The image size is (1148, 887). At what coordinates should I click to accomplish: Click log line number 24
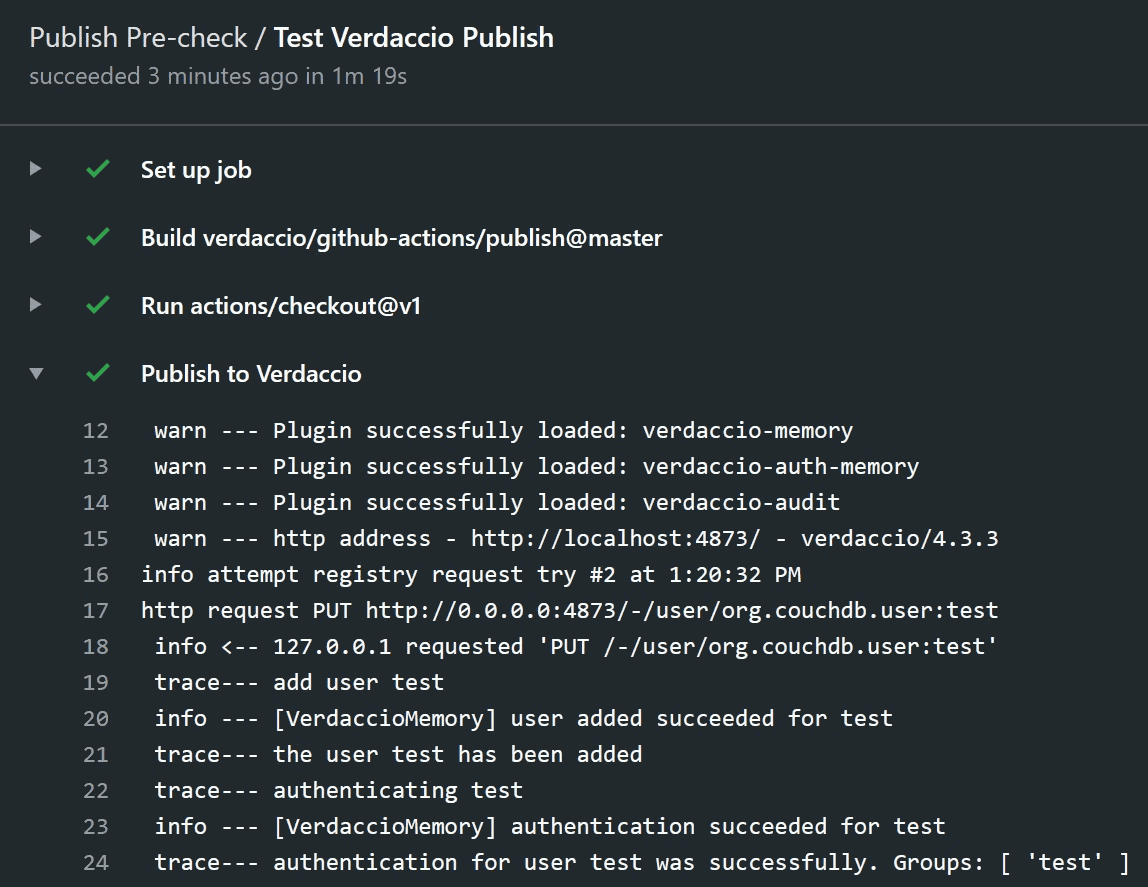[96, 863]
